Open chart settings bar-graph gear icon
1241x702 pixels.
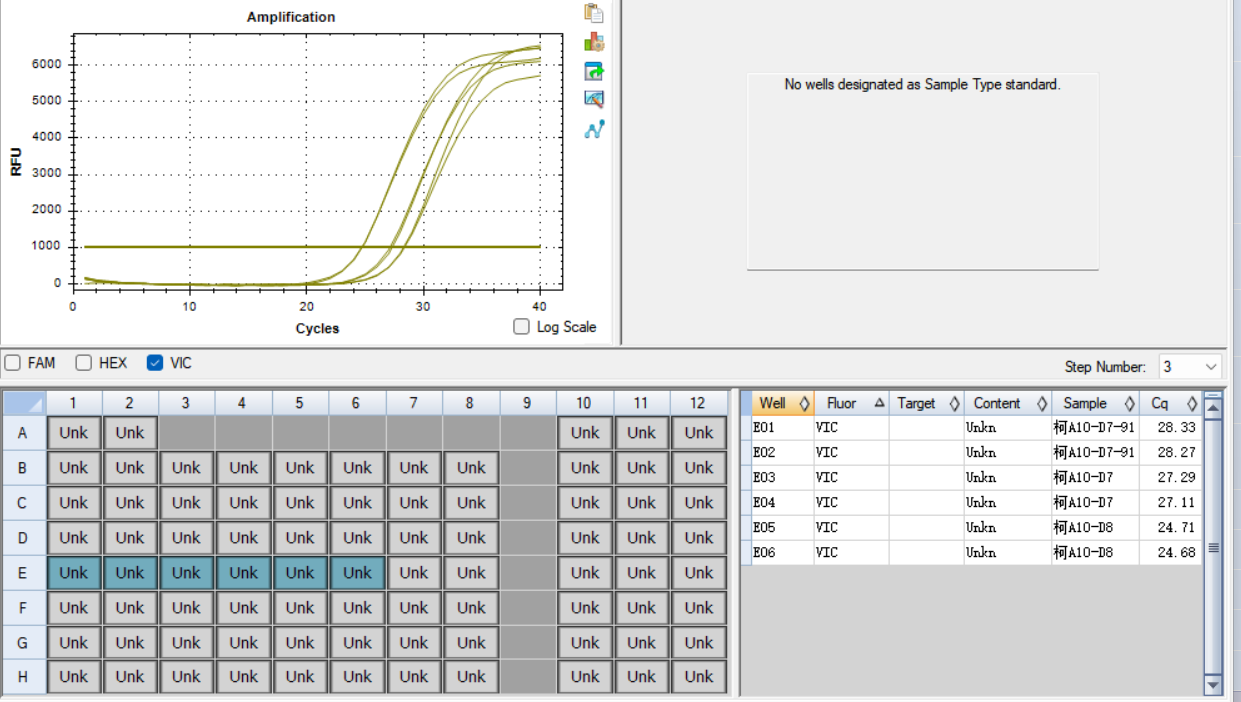coord(594,42)
